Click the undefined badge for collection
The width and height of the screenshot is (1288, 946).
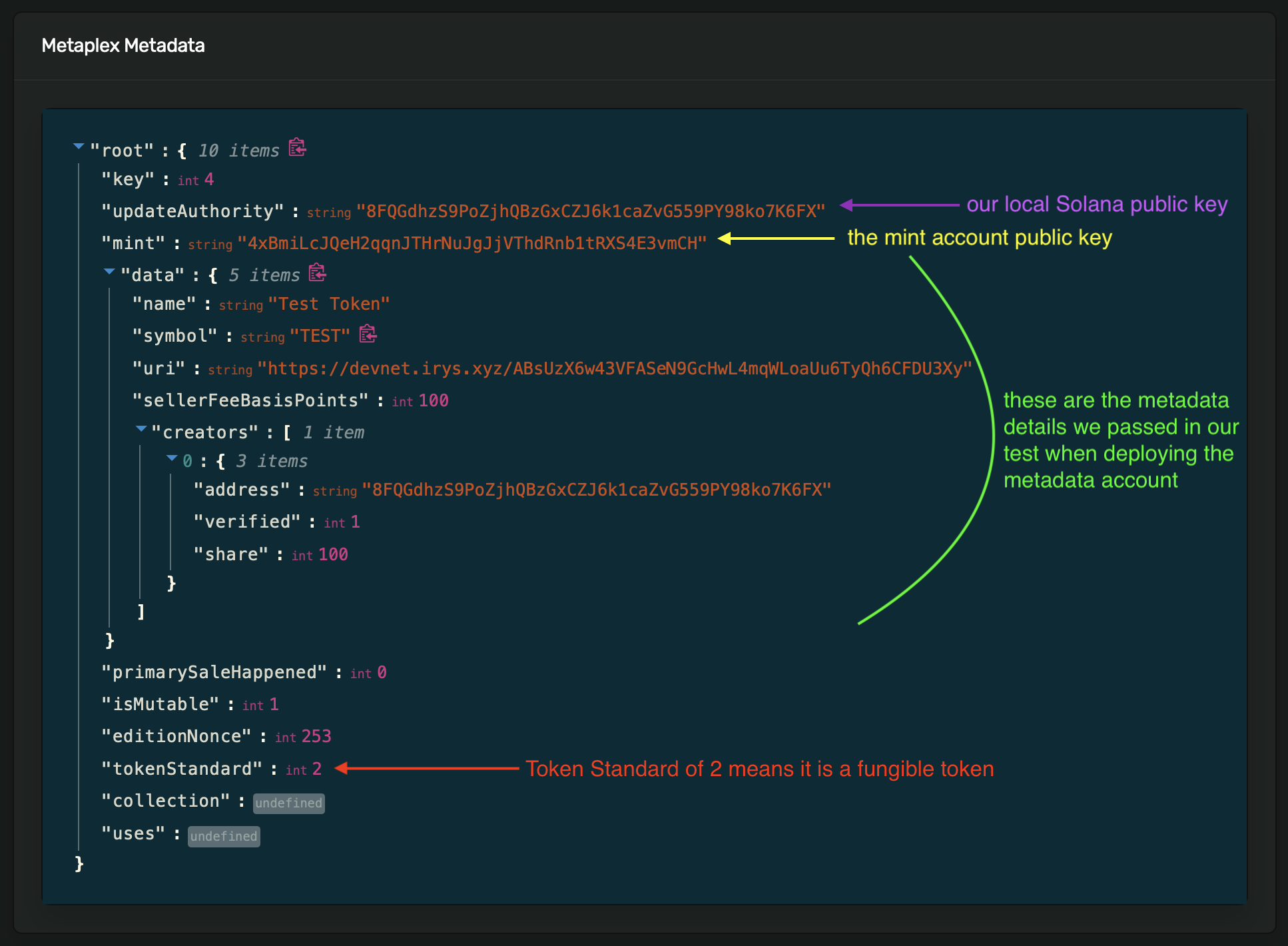(288, 803)
